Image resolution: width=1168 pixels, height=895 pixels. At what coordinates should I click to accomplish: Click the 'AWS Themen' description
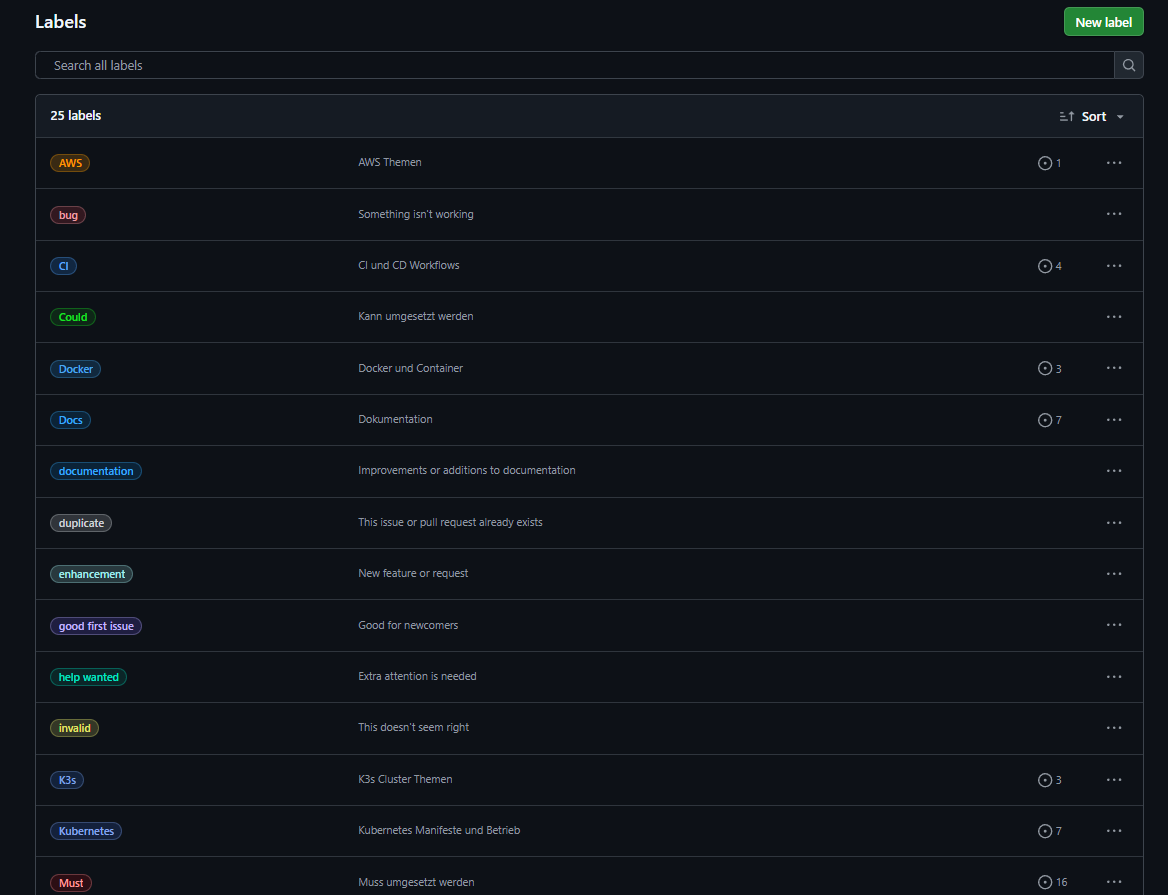tap(390, 162)
